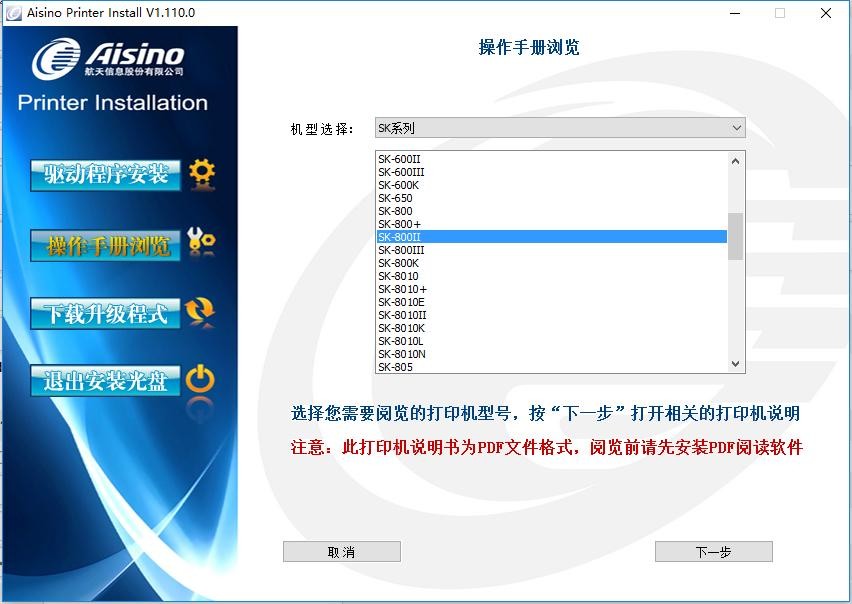852x604 pixels.
Task: Select SK-800K in the model list
Action: click(x=552, y=263)
